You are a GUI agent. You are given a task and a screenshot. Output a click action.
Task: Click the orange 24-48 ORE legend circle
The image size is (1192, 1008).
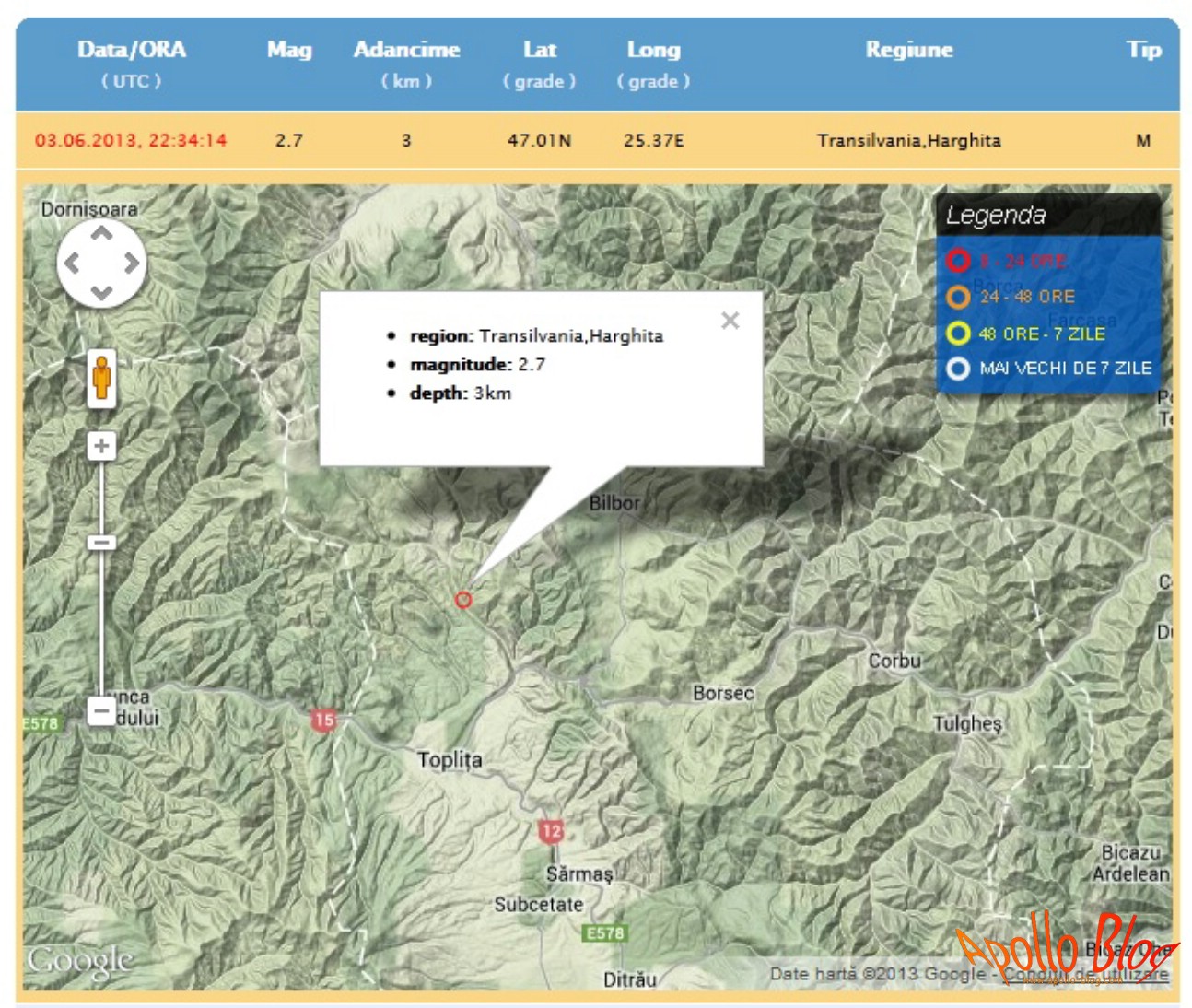(x=958, y=297)
